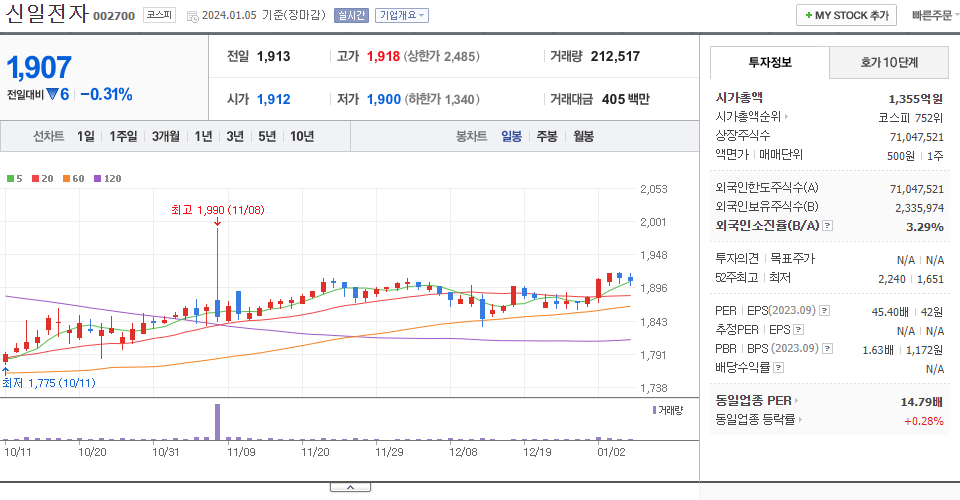Image resolution: width=960 pixels, height=500 pixels.
Task: Click the 최고 1,990 (11/08) chart marker
Action: click(x=217, y=210)
